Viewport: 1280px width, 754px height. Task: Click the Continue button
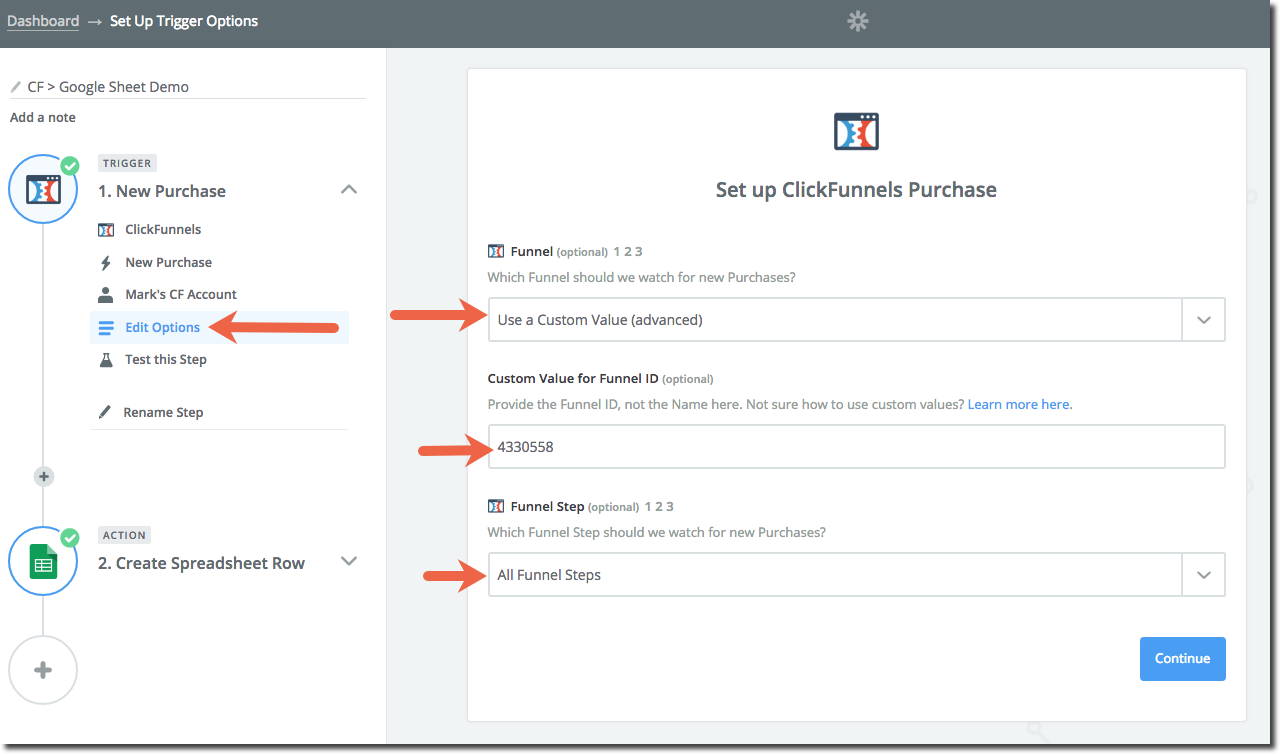pyautogui.click(x=1183, y=659)
